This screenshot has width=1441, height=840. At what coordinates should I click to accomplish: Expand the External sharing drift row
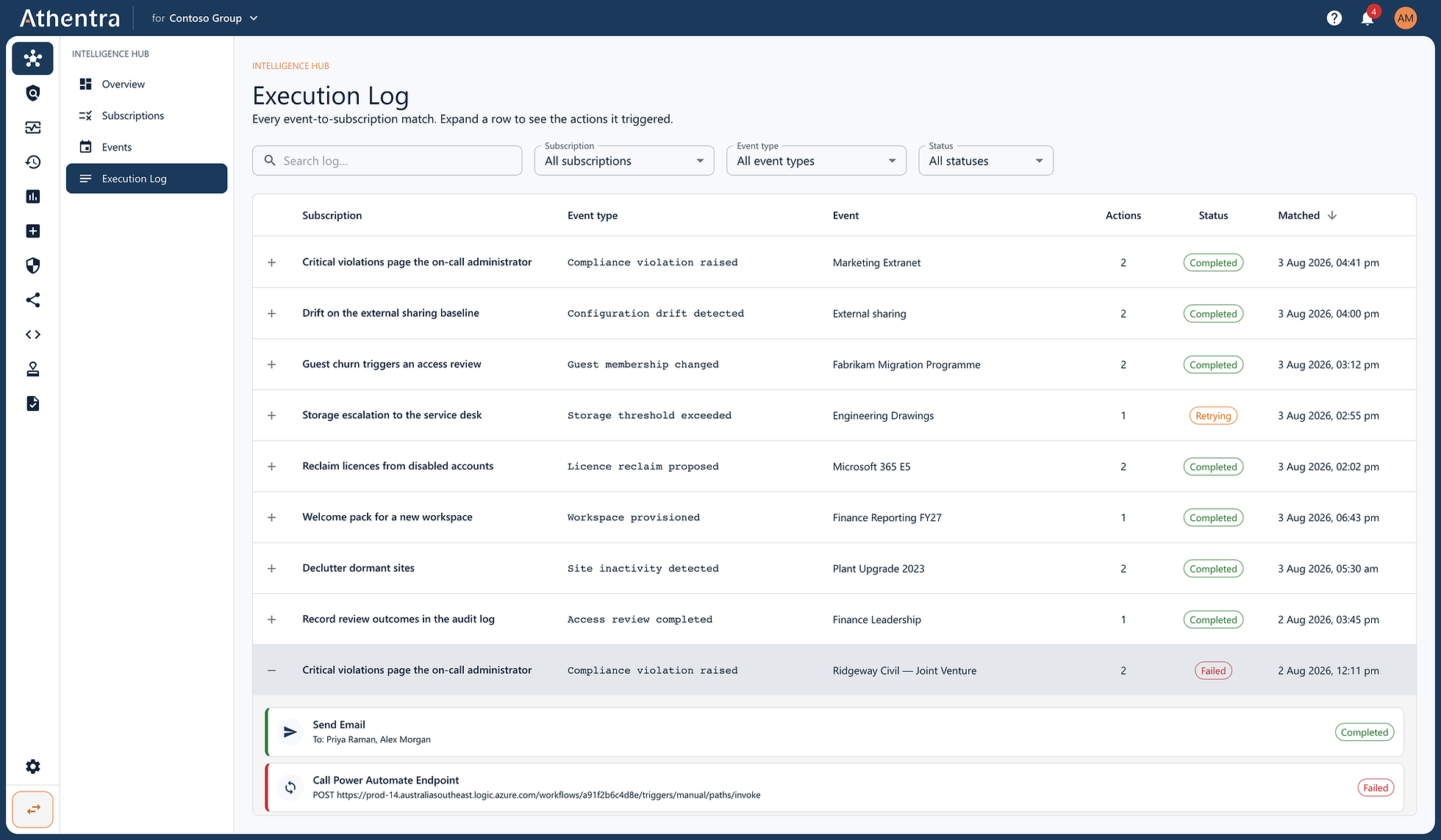click(x=271, y=313)
